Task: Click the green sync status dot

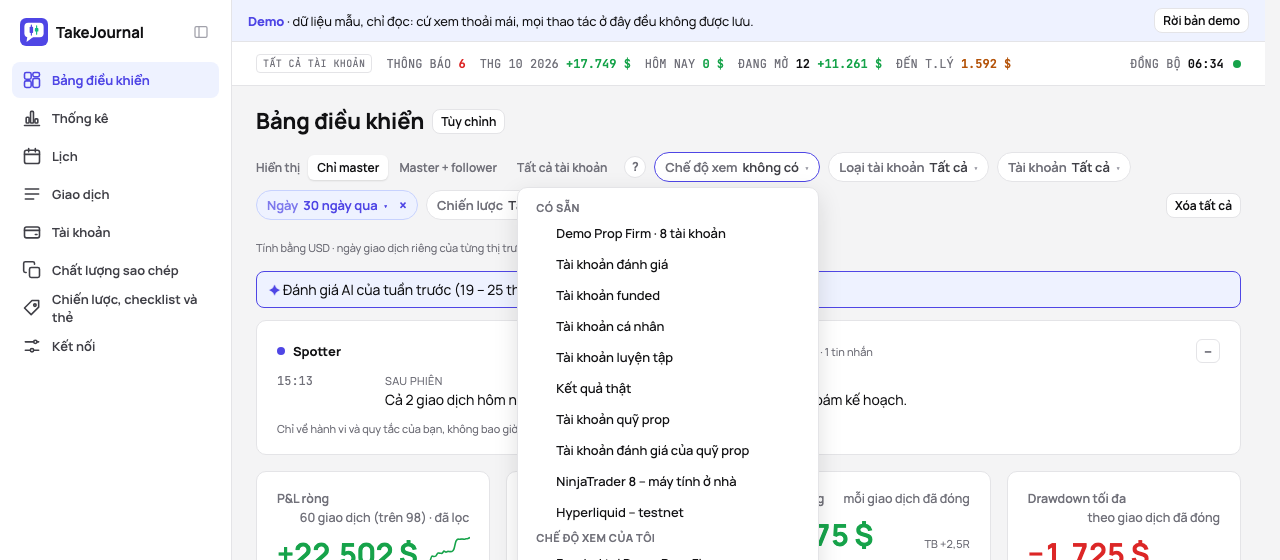Action: coord(1237,64)
